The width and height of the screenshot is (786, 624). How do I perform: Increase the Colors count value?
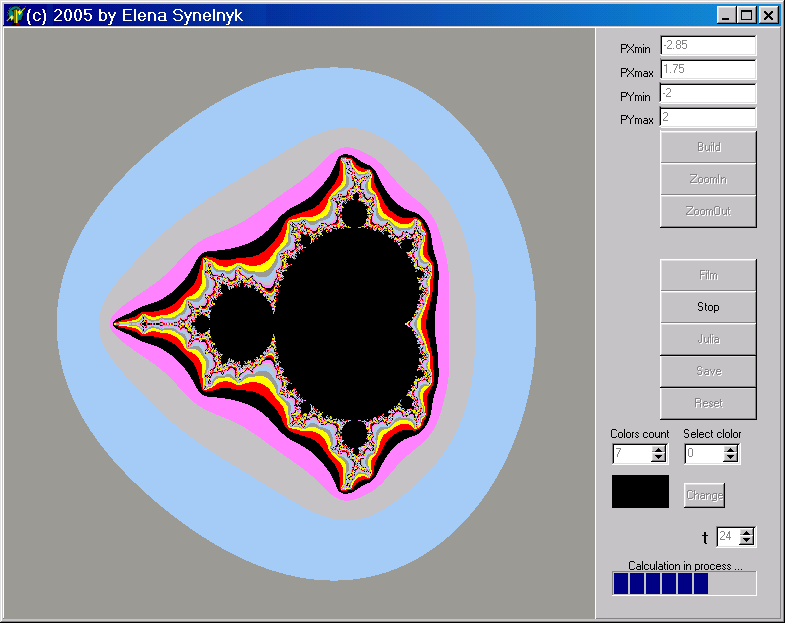click(x=658, y=449)
